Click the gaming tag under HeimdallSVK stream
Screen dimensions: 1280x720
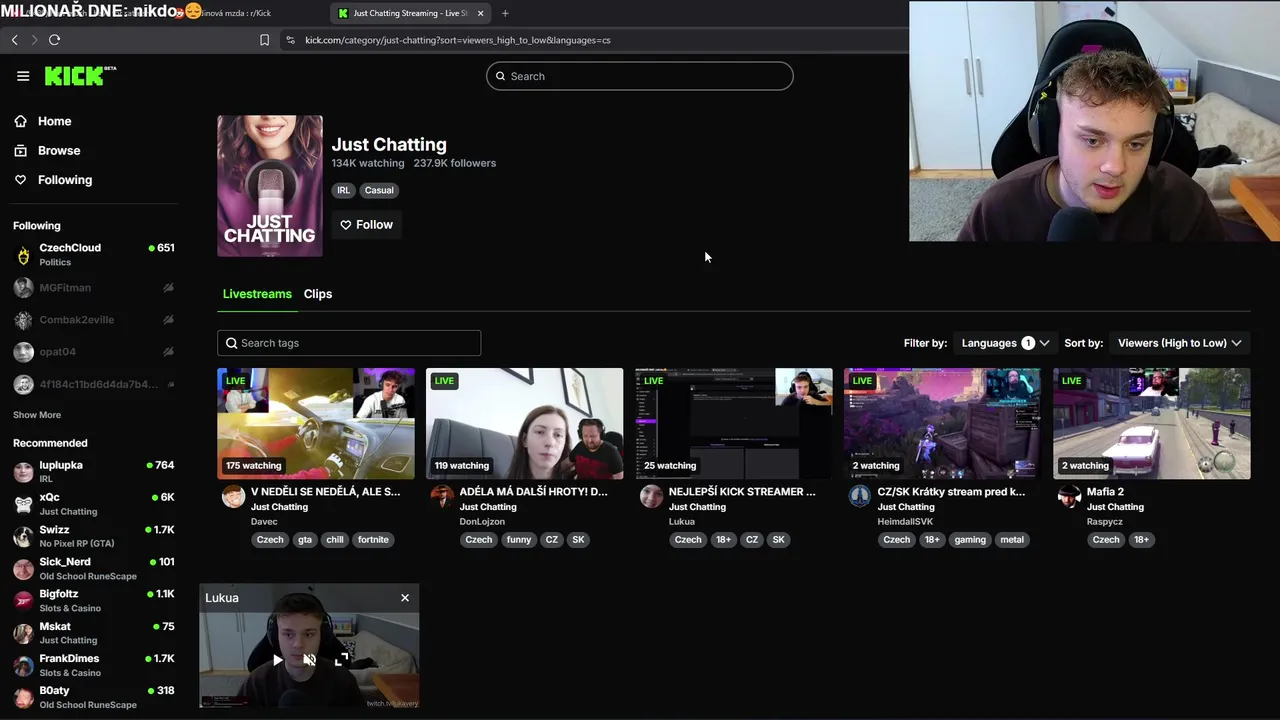(970, 540)
